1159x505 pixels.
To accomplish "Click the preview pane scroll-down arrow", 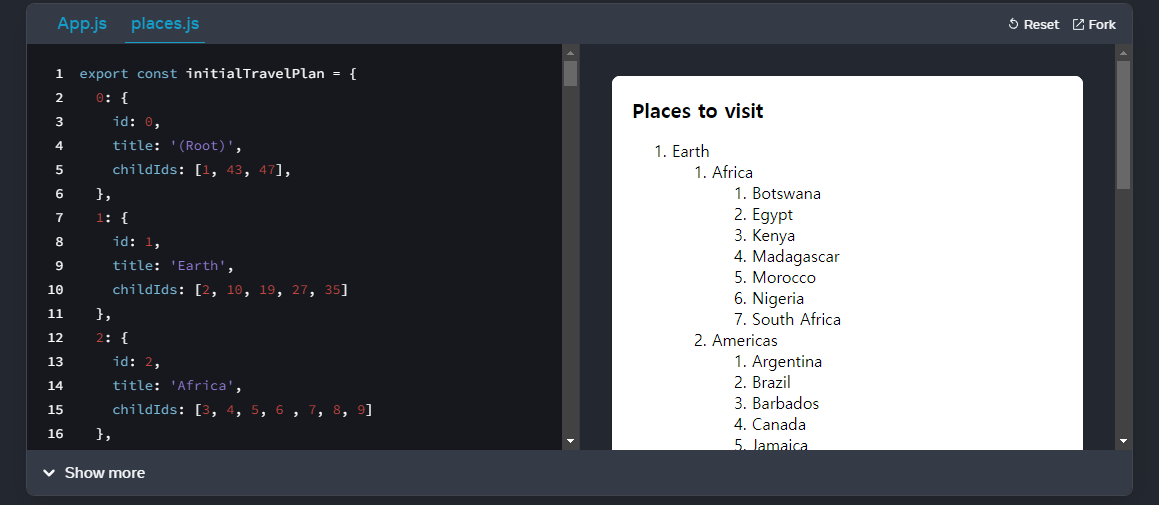I will (1123, 441).
